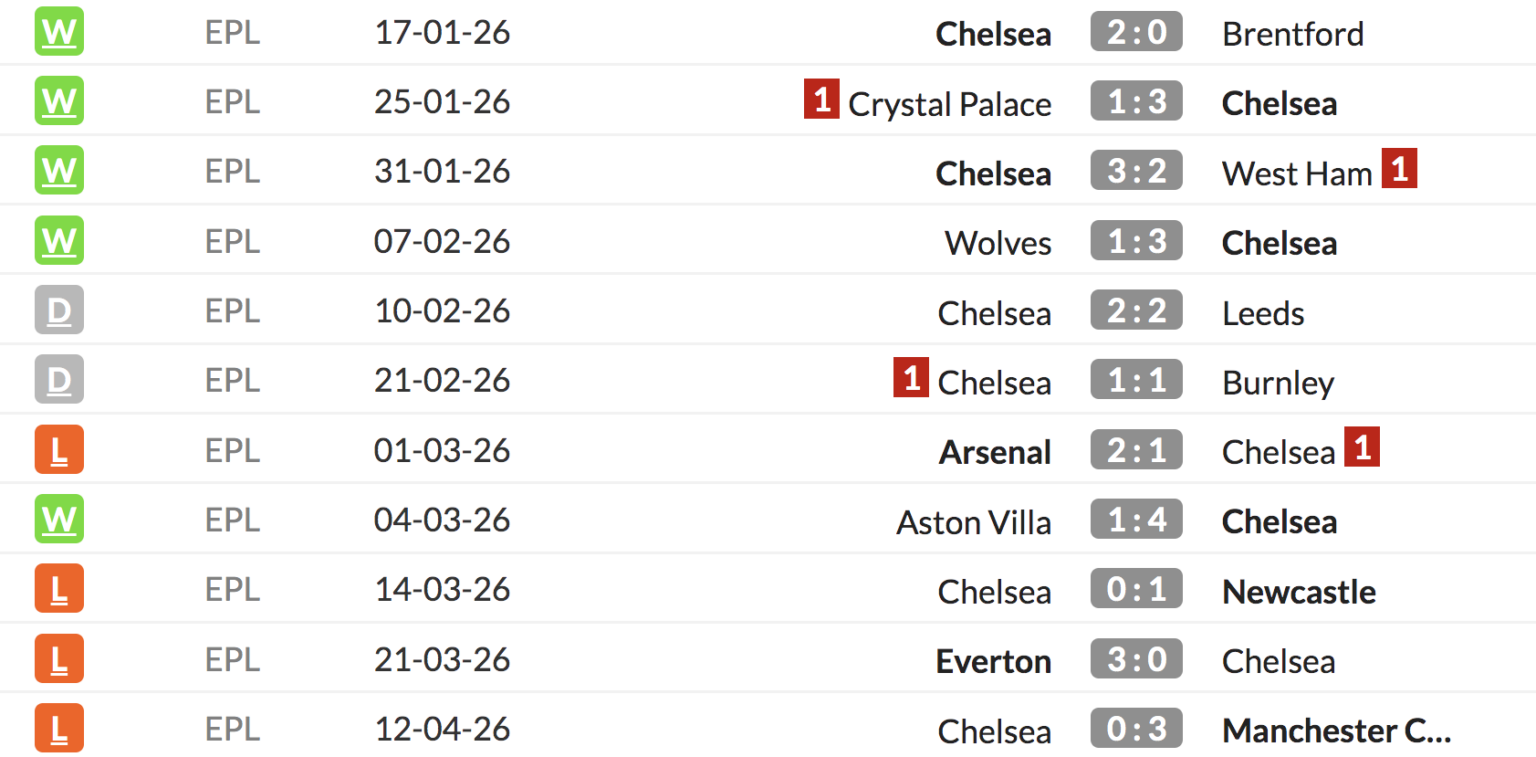Image resolution: width=1536 pixels, height=757 pixels.
Task: Click the W icon next to the Wolves fixture
Action: click(x=58, y=240)
